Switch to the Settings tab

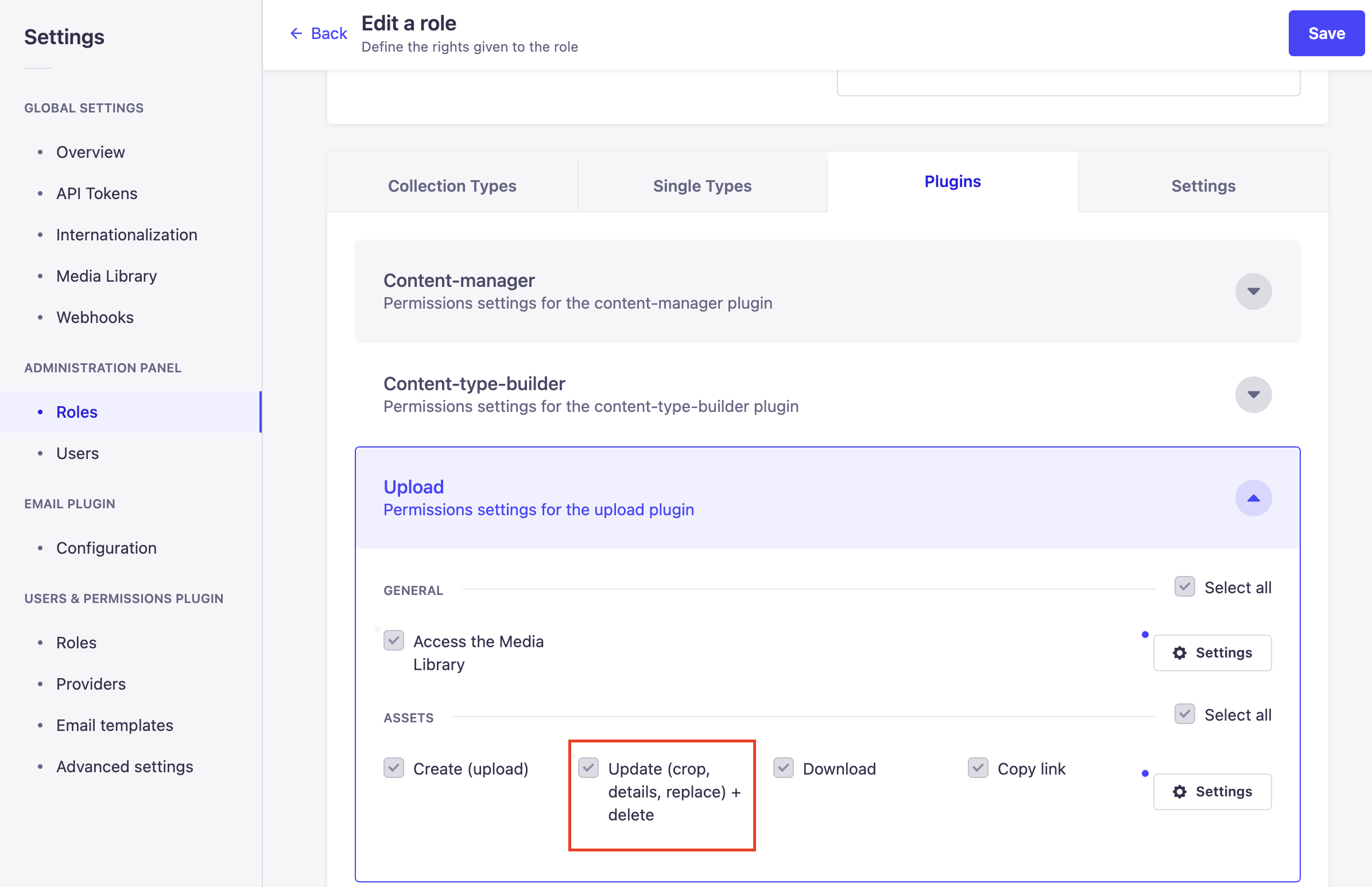point(1202,185)
